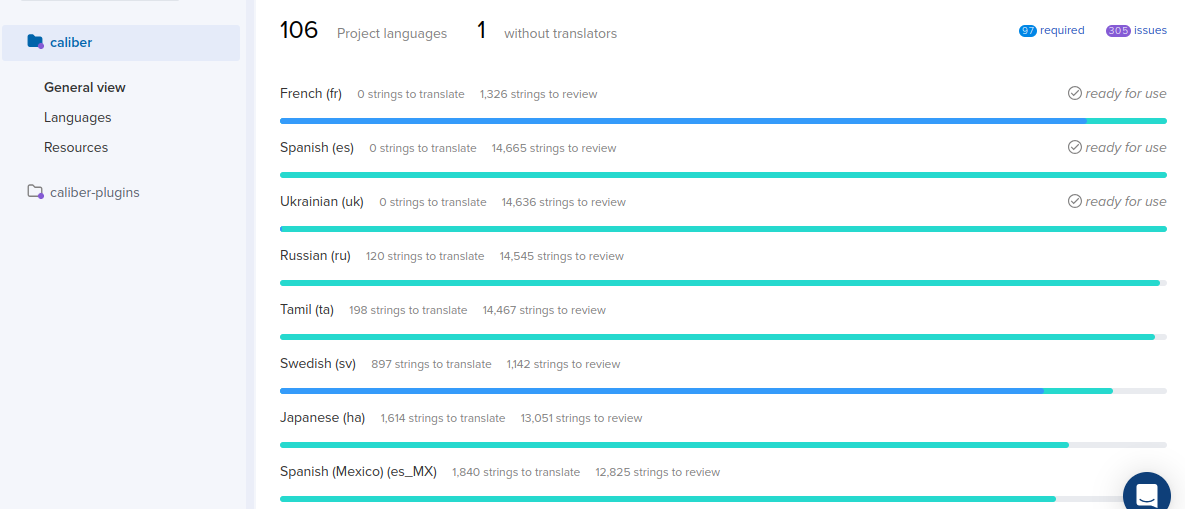Click the caliber-plugins folder icon

pos(35,192)
